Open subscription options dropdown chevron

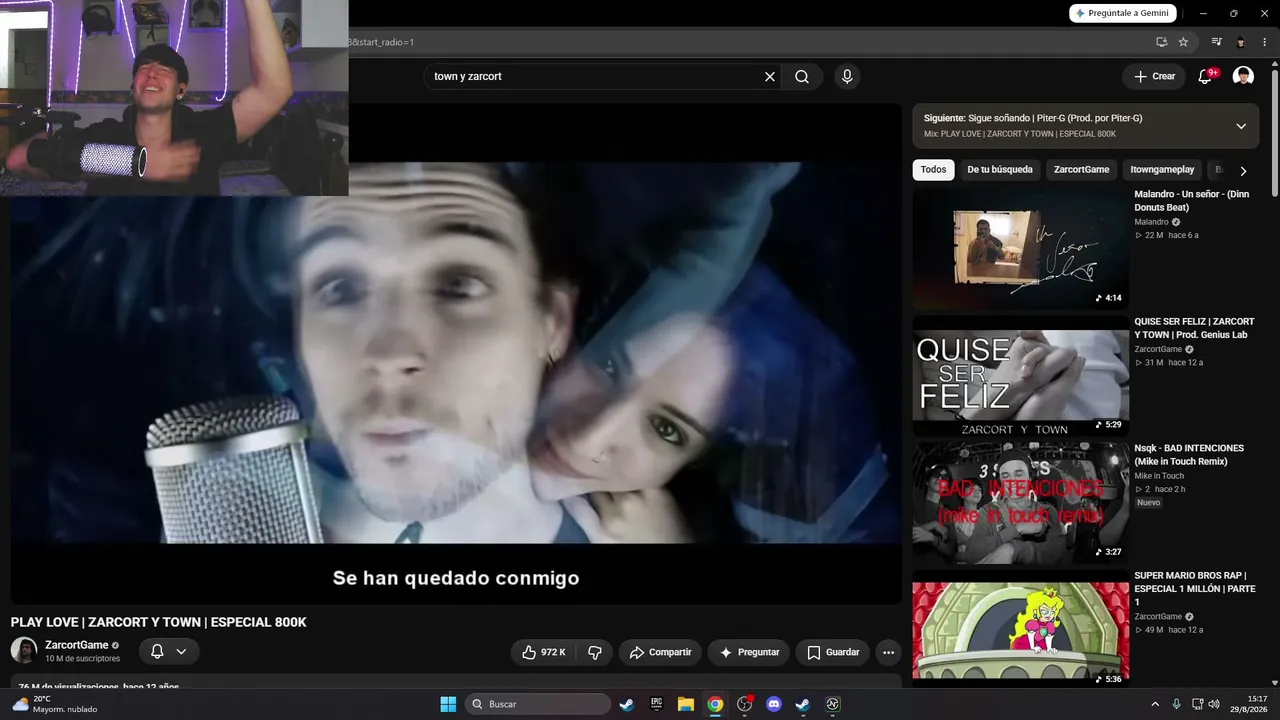pos(181,652)
